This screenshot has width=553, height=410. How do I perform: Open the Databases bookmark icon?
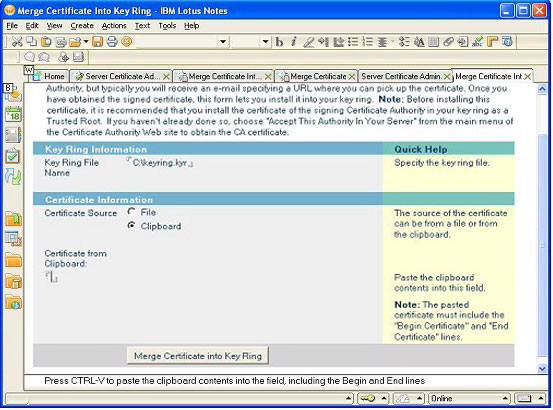[13, 239]
